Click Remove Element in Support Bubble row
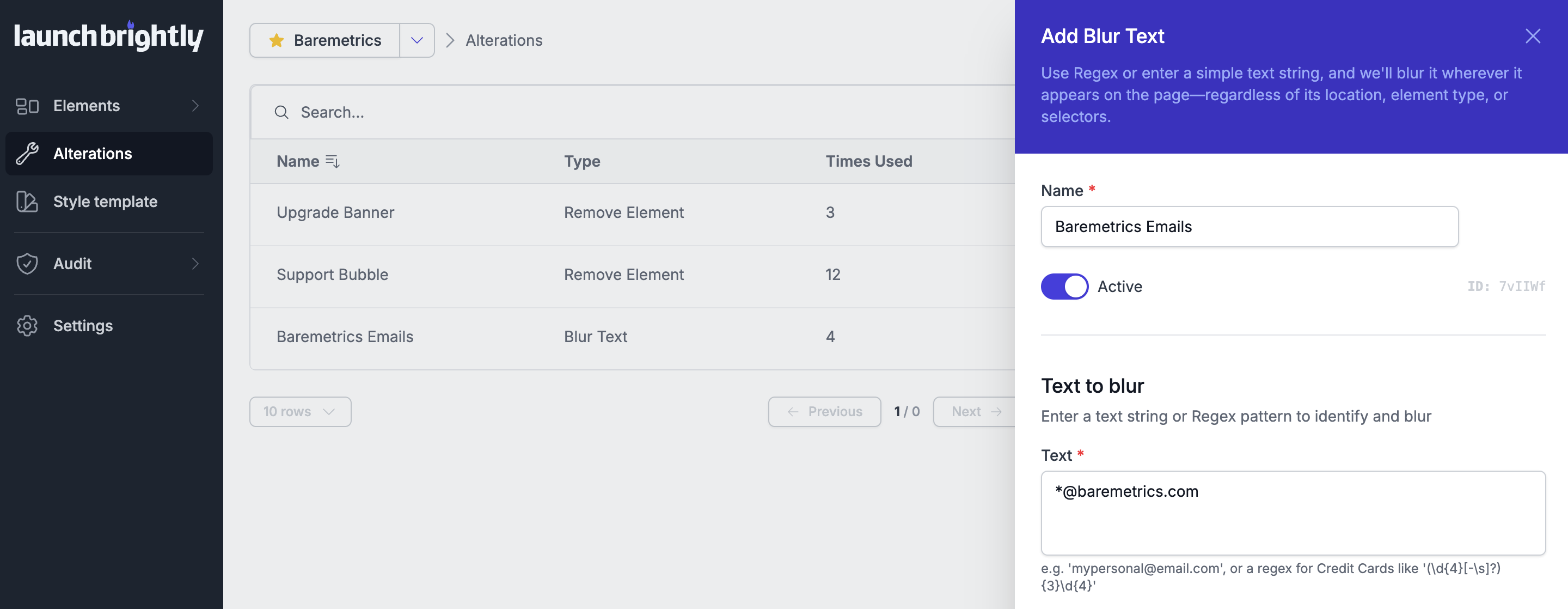 623,275
